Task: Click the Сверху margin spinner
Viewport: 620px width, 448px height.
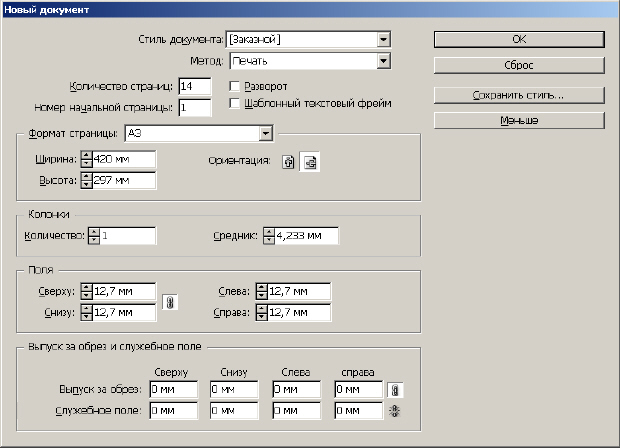Action: (86, 292)
